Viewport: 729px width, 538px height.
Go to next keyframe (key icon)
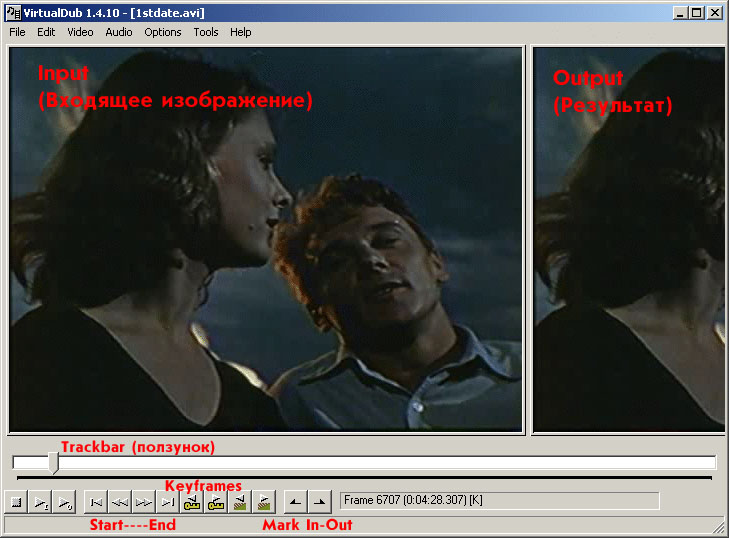coord(216,502)
